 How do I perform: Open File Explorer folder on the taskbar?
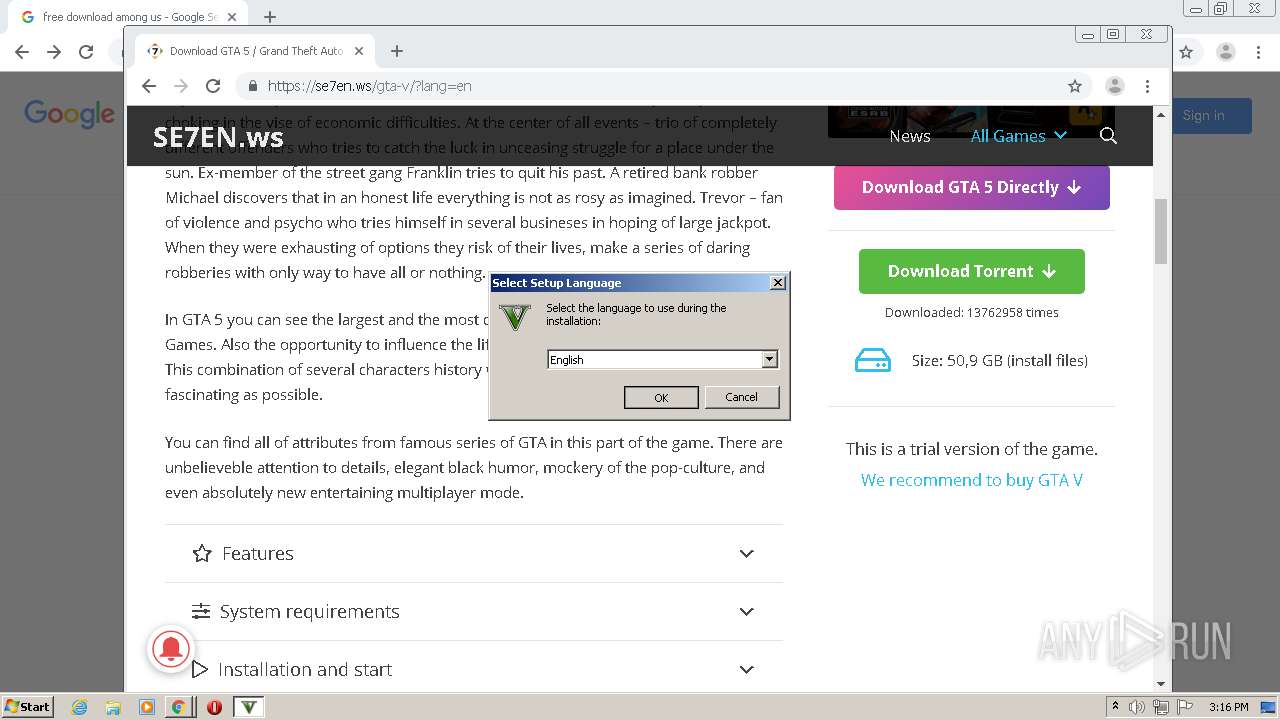tap(113, 707)
